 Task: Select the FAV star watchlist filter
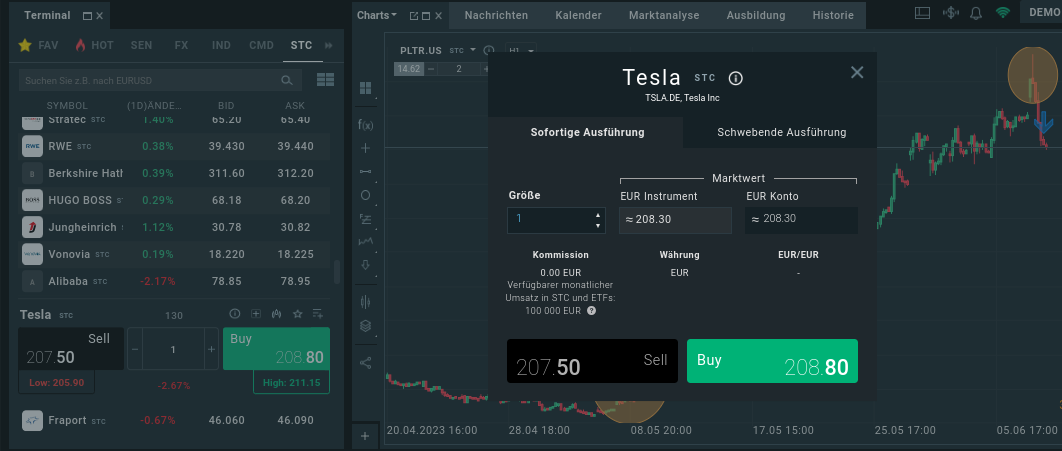coord(39,46)
